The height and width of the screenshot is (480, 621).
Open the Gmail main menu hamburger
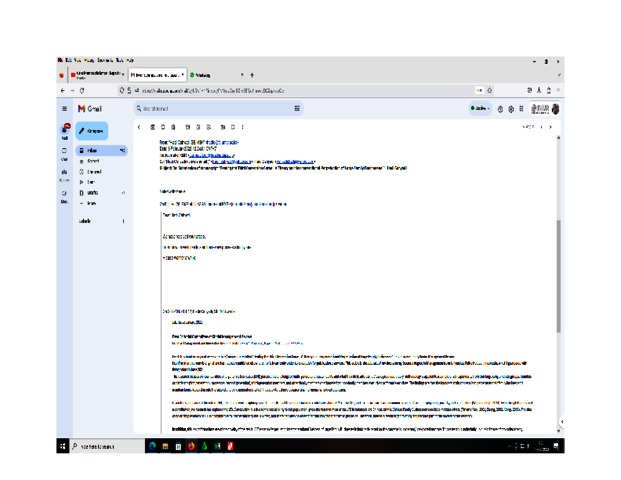(66, 108)
